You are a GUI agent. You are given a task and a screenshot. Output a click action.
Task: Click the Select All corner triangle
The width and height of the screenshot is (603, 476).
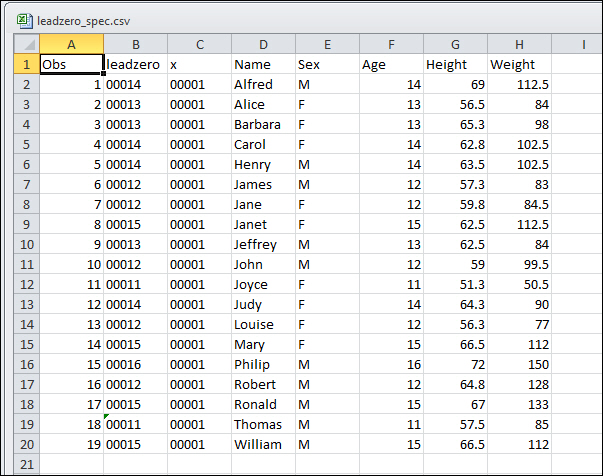click(29, 45)
